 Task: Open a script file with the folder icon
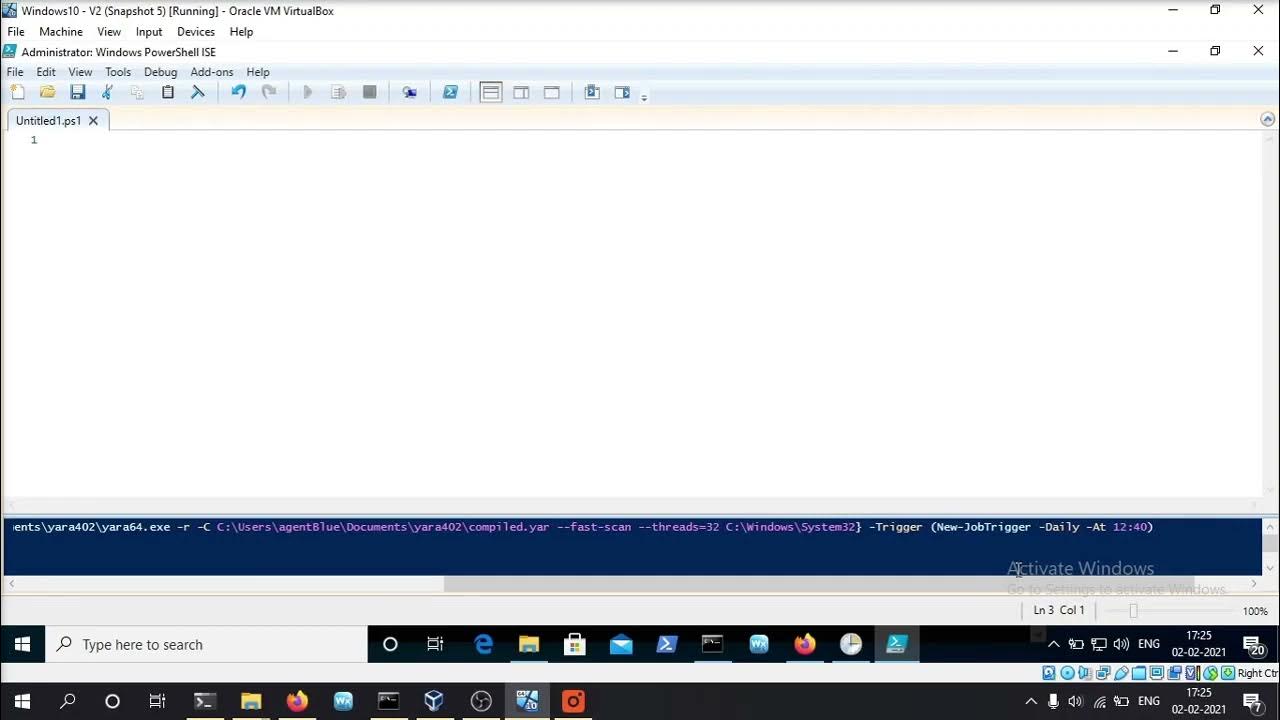[47, 92]
